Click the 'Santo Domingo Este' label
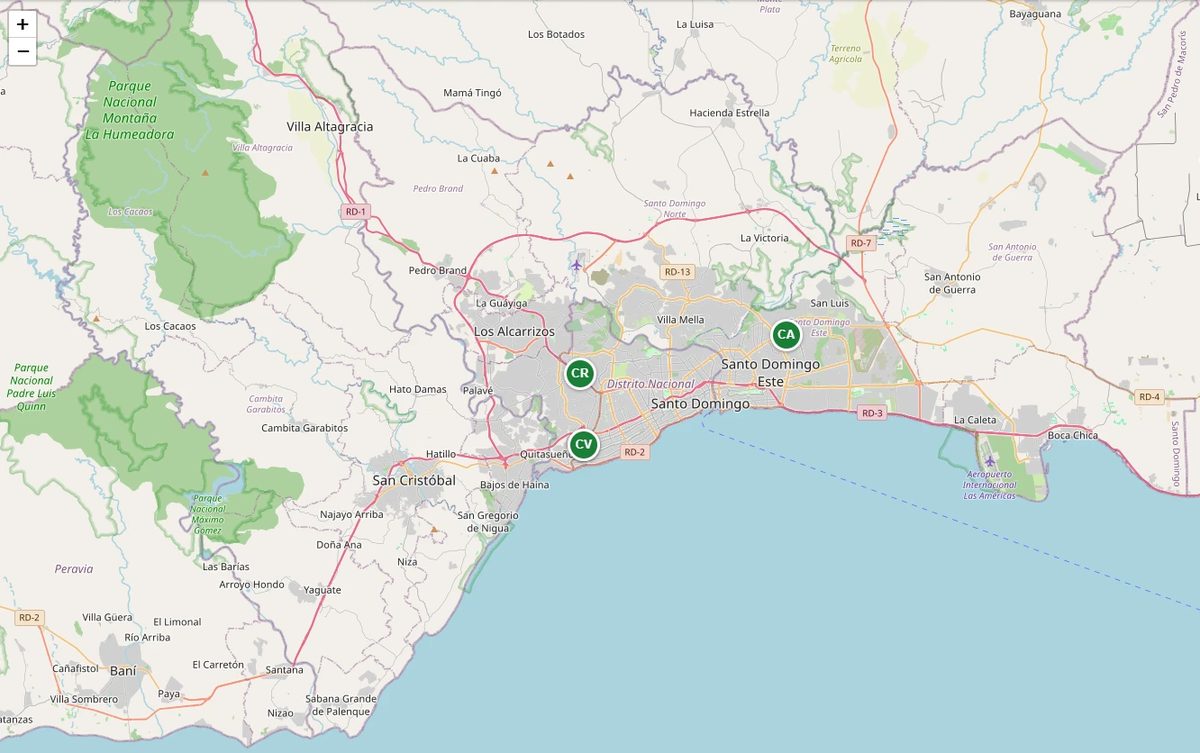 [770, 372]
